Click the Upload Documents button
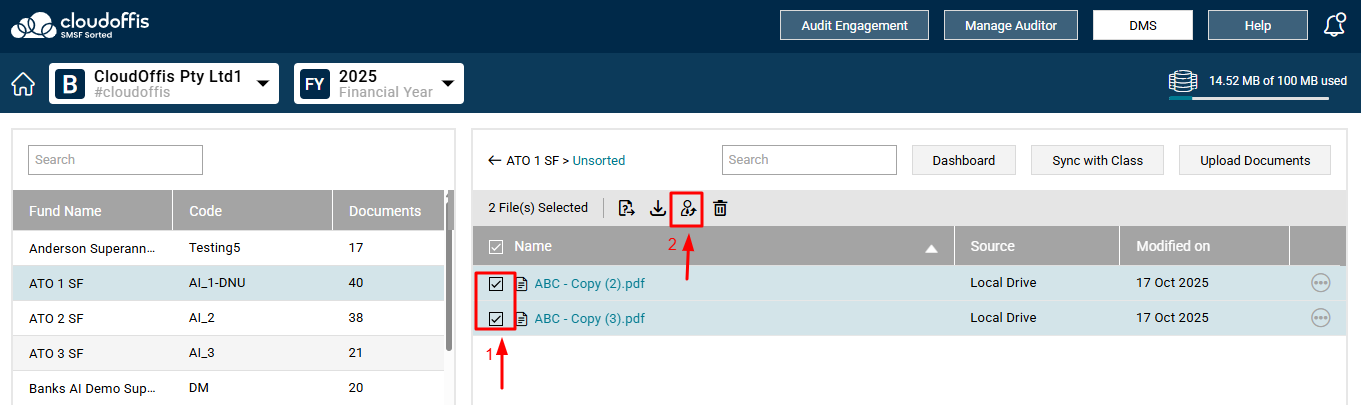The width and height of the screenshot is (1361, 405). [x=1255, y=160]
